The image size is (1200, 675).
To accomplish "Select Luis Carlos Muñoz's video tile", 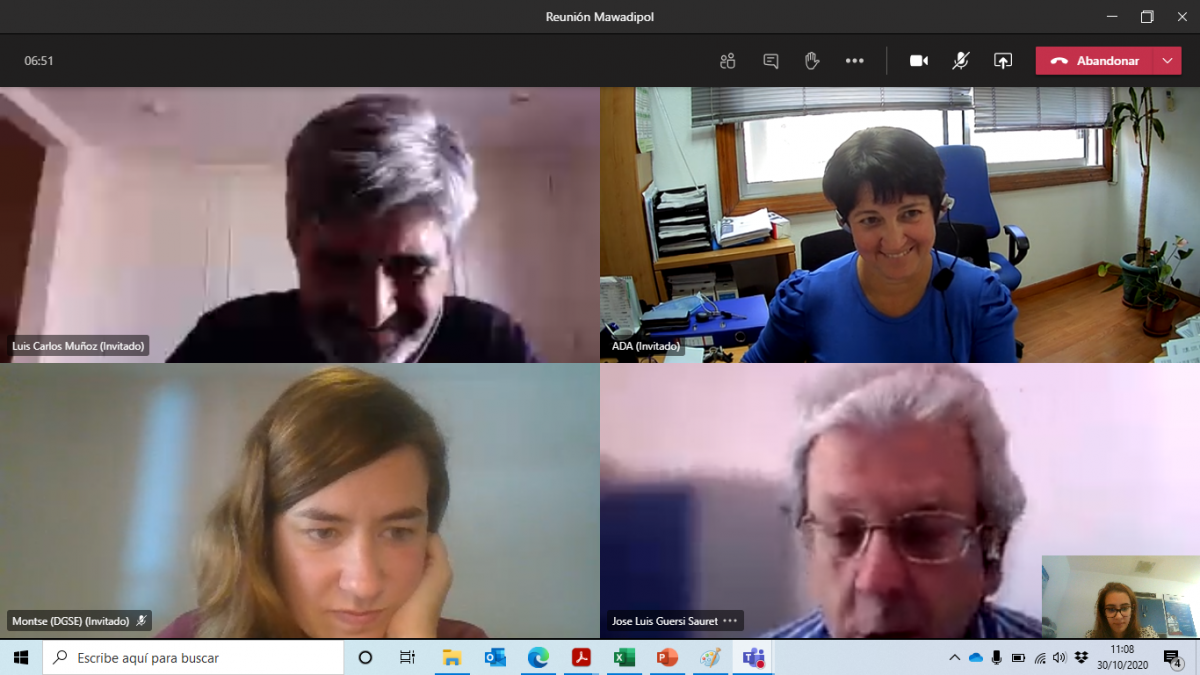I will 299,225.
